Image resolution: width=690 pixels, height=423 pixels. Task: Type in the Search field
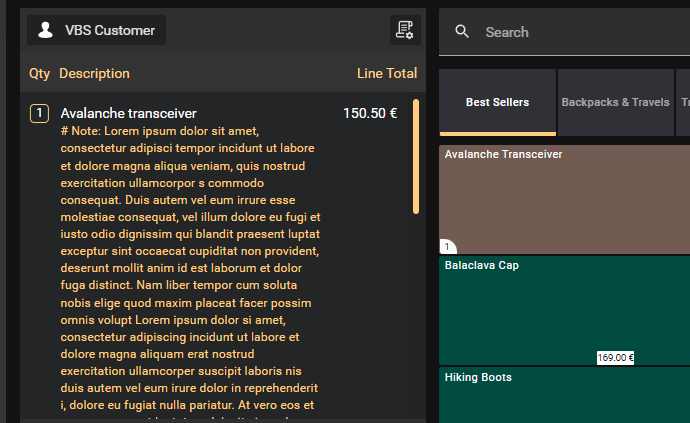click(x=580, y=32)
